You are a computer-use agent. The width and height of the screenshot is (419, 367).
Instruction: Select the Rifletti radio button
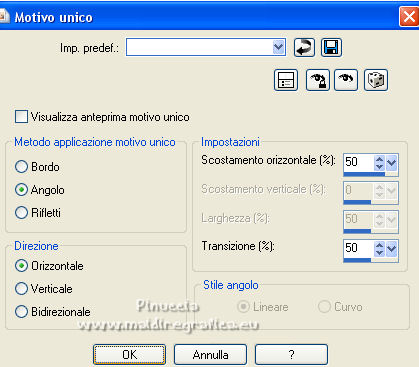click(21, 213)
